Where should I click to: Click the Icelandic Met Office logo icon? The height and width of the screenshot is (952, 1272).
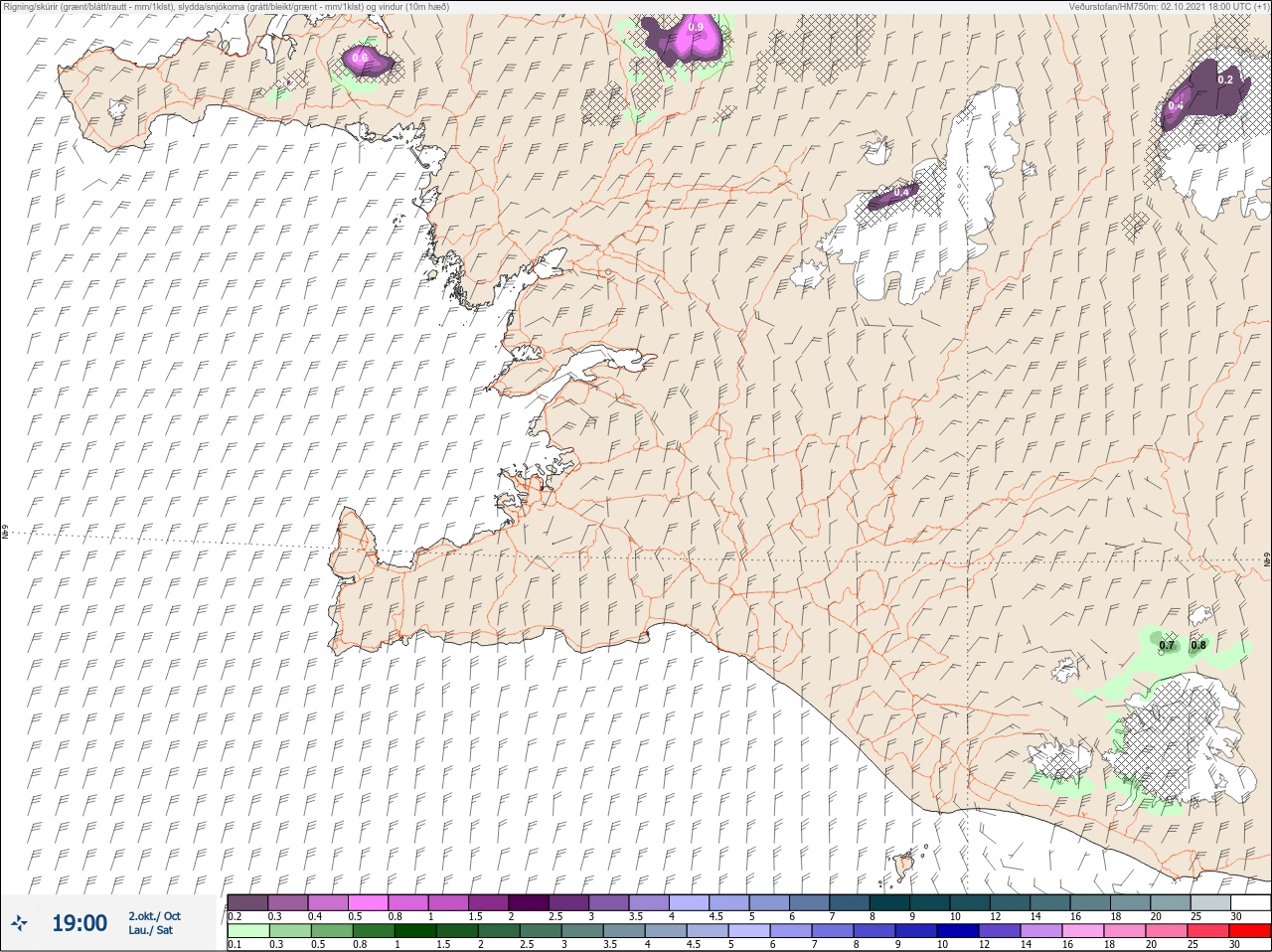pyautogui.click(x=19, y=924)
